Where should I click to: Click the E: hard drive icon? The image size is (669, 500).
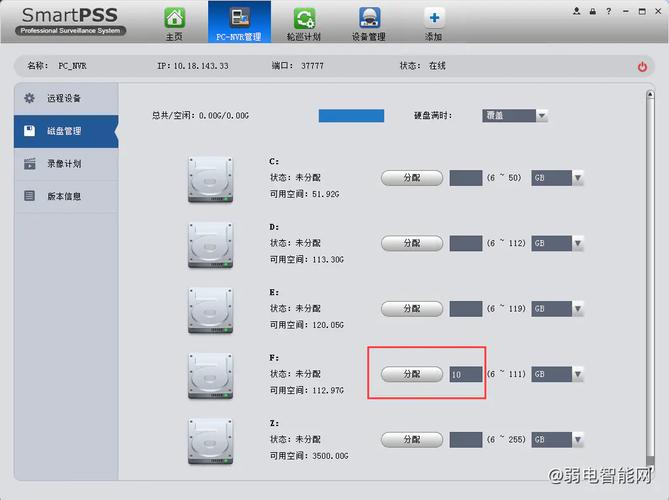(x=210, y=310)
